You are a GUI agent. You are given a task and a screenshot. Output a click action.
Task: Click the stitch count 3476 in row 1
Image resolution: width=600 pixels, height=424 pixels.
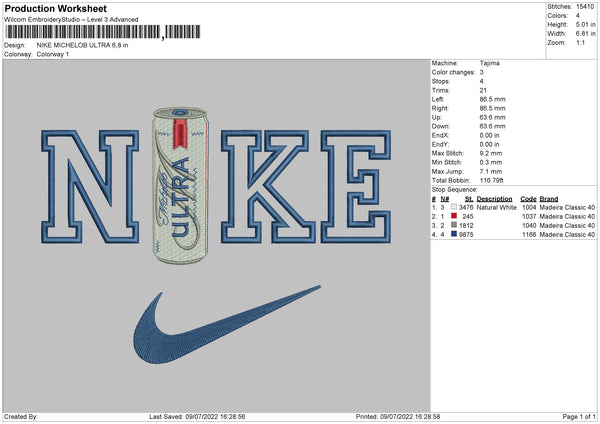[x=466, y=207]
